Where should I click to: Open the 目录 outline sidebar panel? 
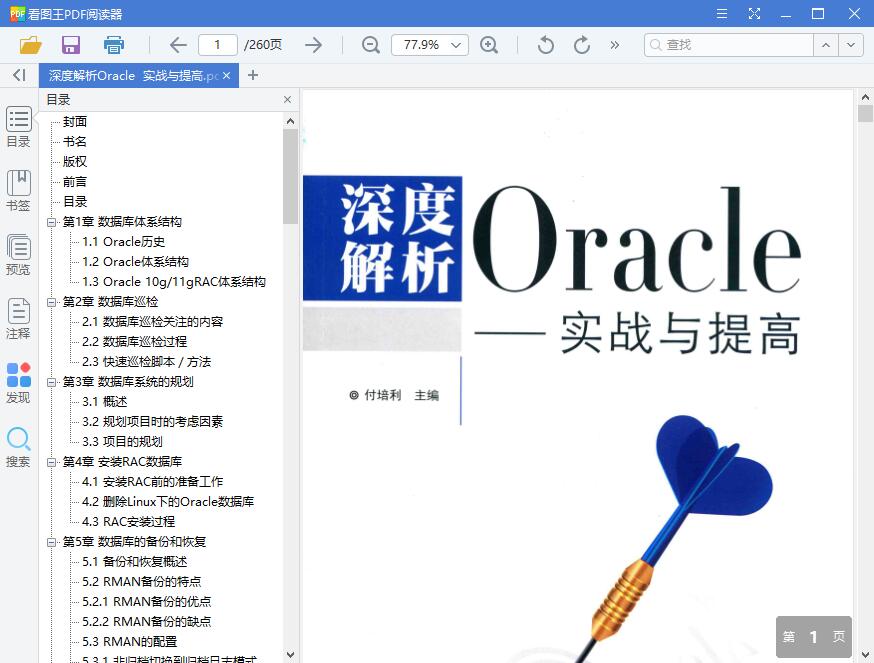click(18, 127)
